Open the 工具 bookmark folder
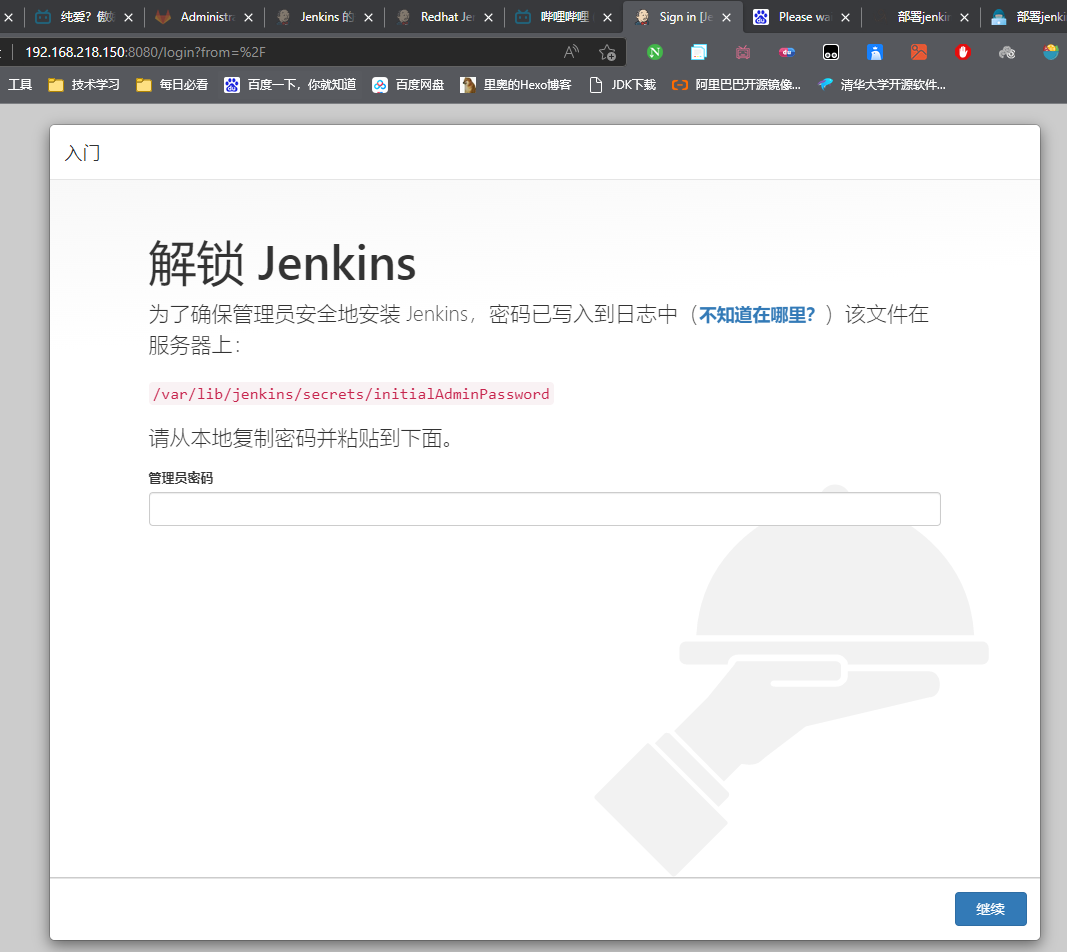 click(20, 84)
